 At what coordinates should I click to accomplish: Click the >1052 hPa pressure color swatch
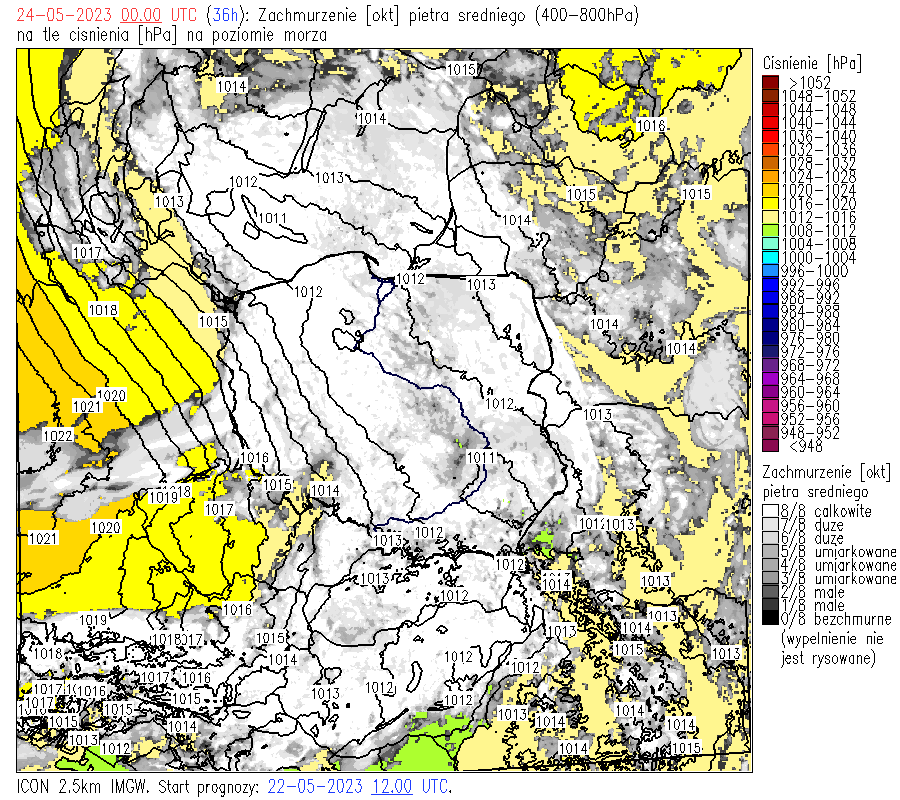pyautogui.click(x=770, y=82)
